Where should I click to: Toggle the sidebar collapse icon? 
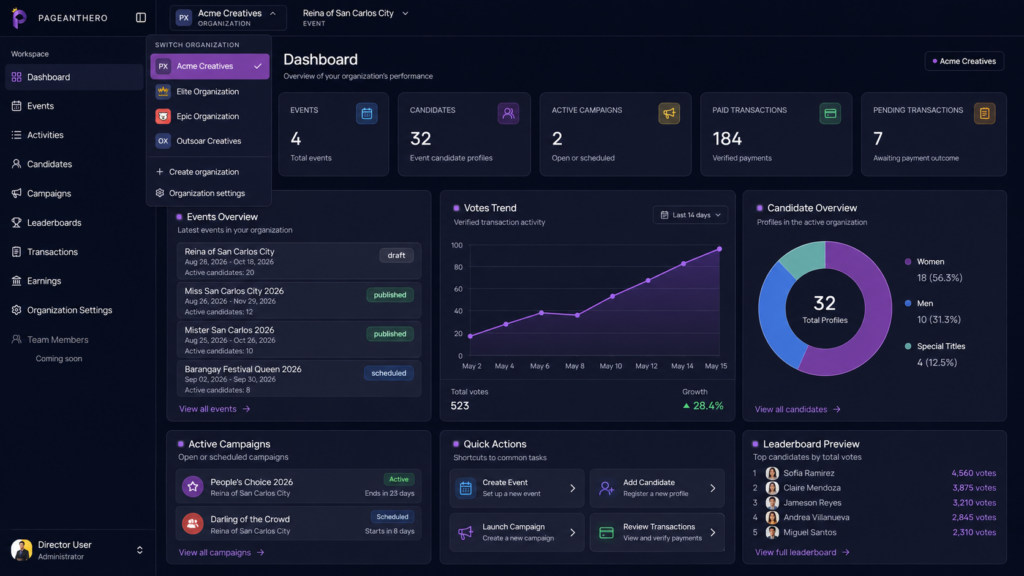[x=140, y=18]
